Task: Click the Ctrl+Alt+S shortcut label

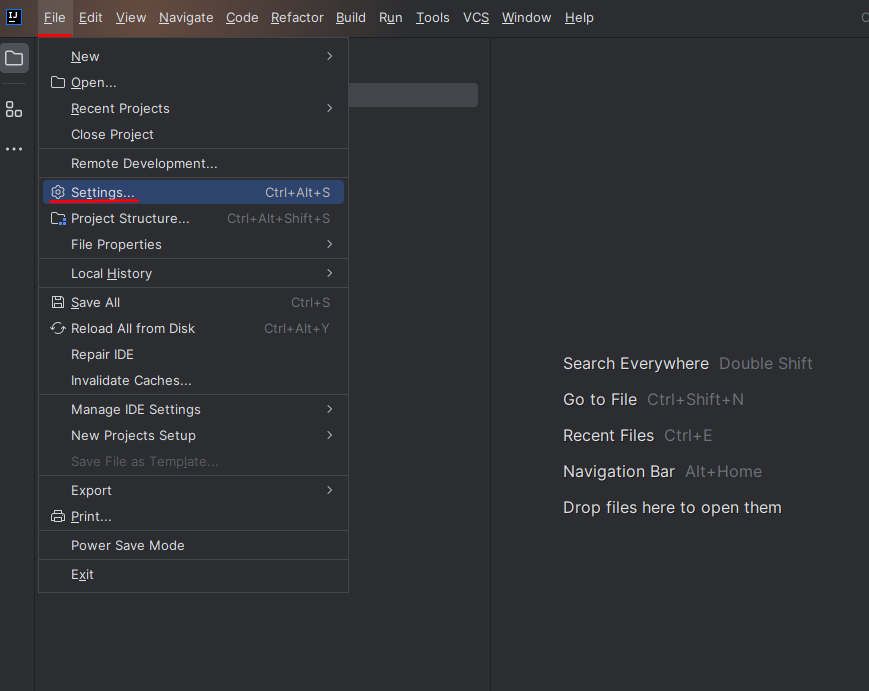Action: [x=298, y=192]
